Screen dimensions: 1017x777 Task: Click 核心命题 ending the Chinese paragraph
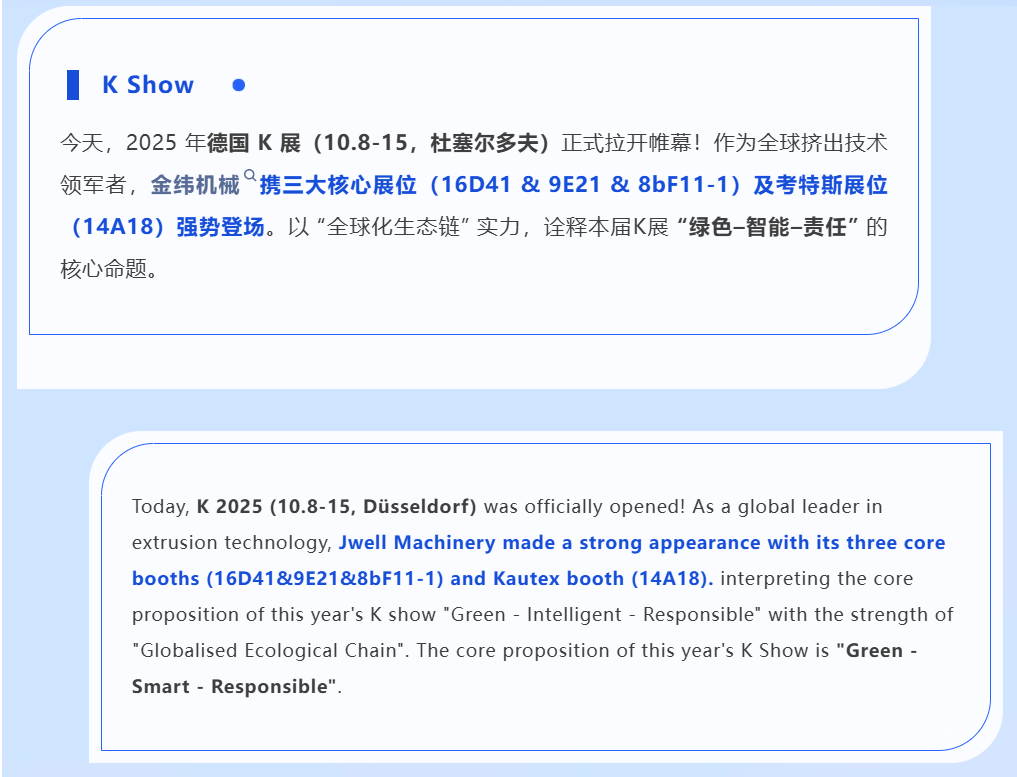[x=101, y=270]
